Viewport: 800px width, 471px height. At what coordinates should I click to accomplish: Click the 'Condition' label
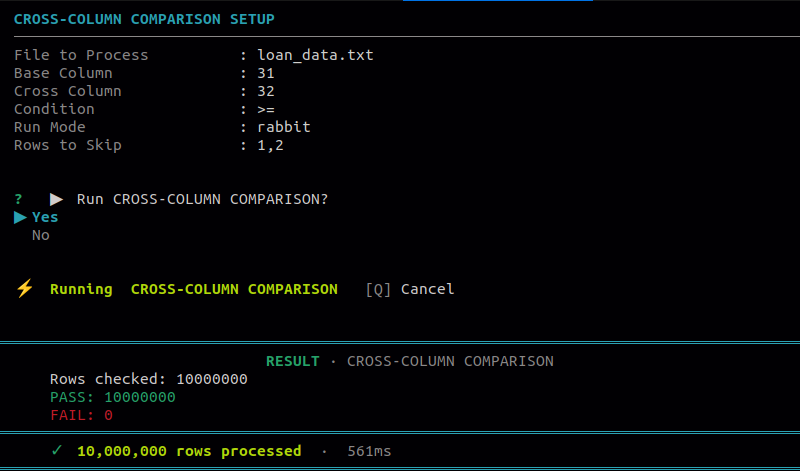[x=54, y=109]
